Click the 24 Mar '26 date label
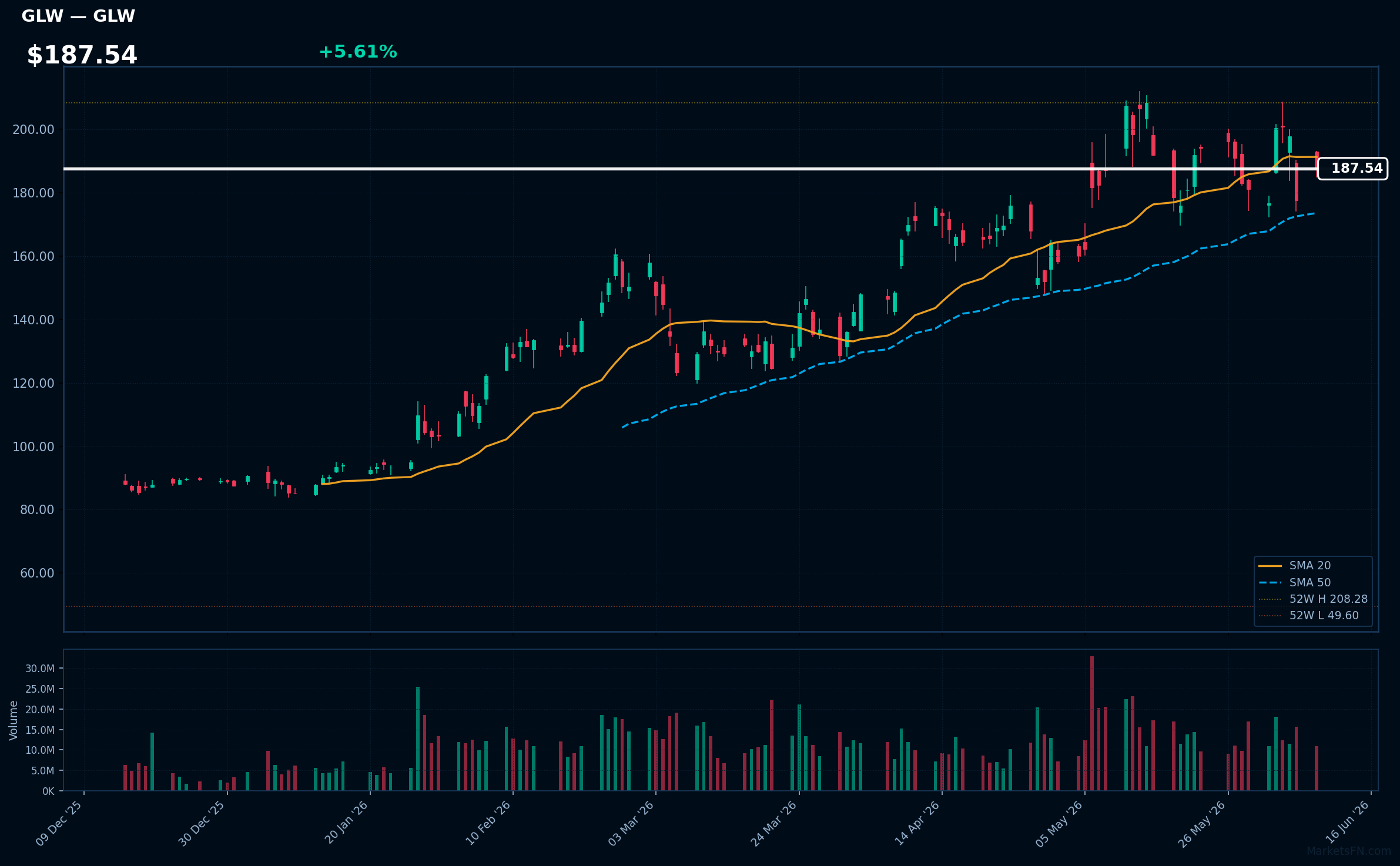This screenshot has height=866, width=1400. (774, 823)
